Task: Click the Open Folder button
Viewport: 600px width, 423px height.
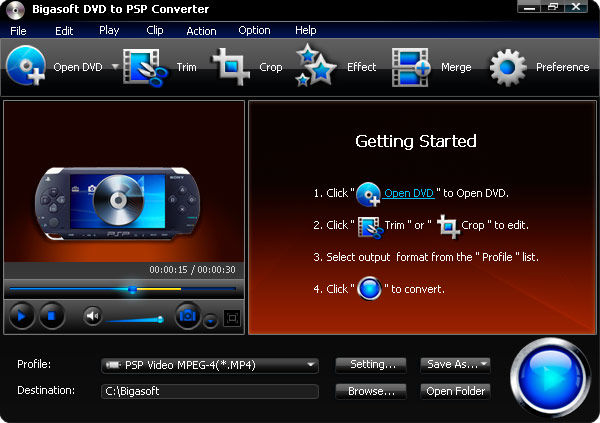Action: [x=455, y=391]
